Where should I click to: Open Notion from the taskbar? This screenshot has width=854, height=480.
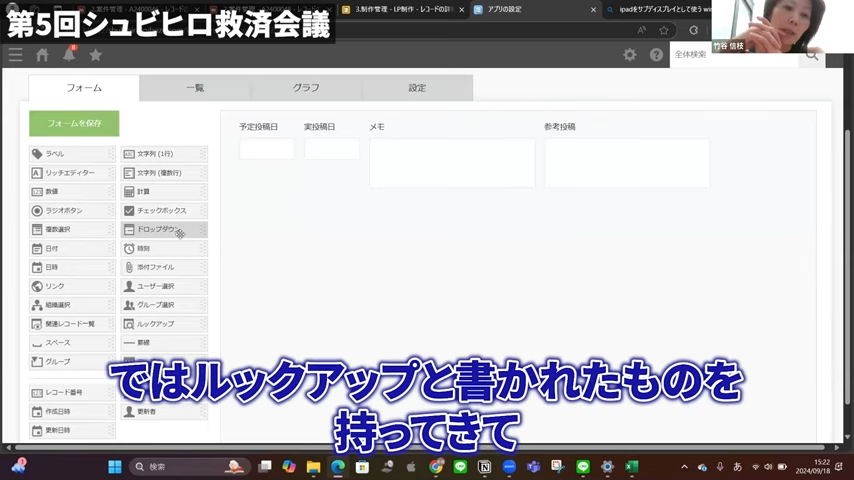click(484, 467)
